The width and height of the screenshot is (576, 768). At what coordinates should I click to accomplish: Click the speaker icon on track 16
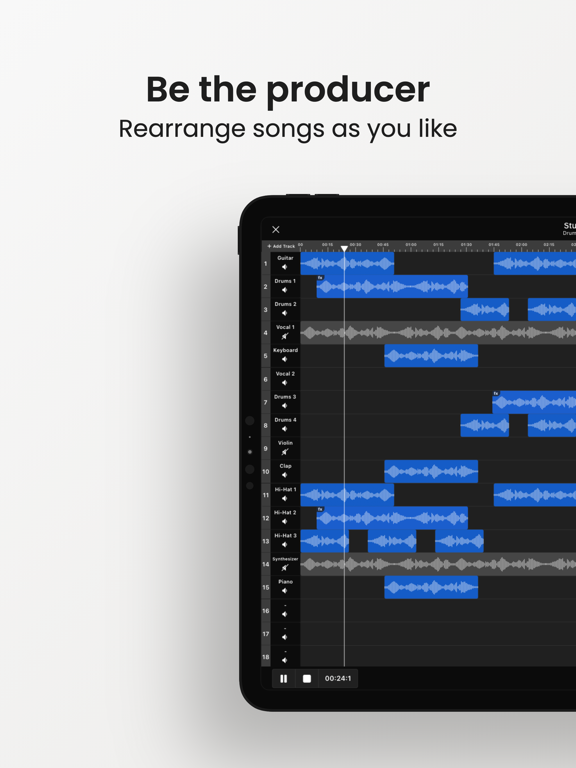pyautogui.click(x=285, y=614)
